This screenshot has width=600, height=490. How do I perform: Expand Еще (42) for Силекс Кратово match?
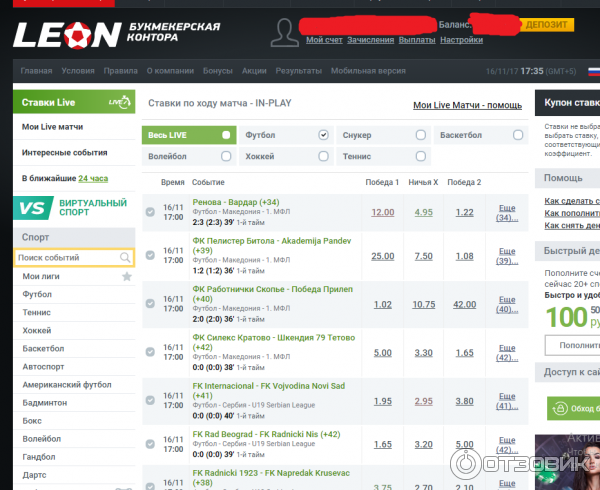pyautogui.click(x=507, y=352)
